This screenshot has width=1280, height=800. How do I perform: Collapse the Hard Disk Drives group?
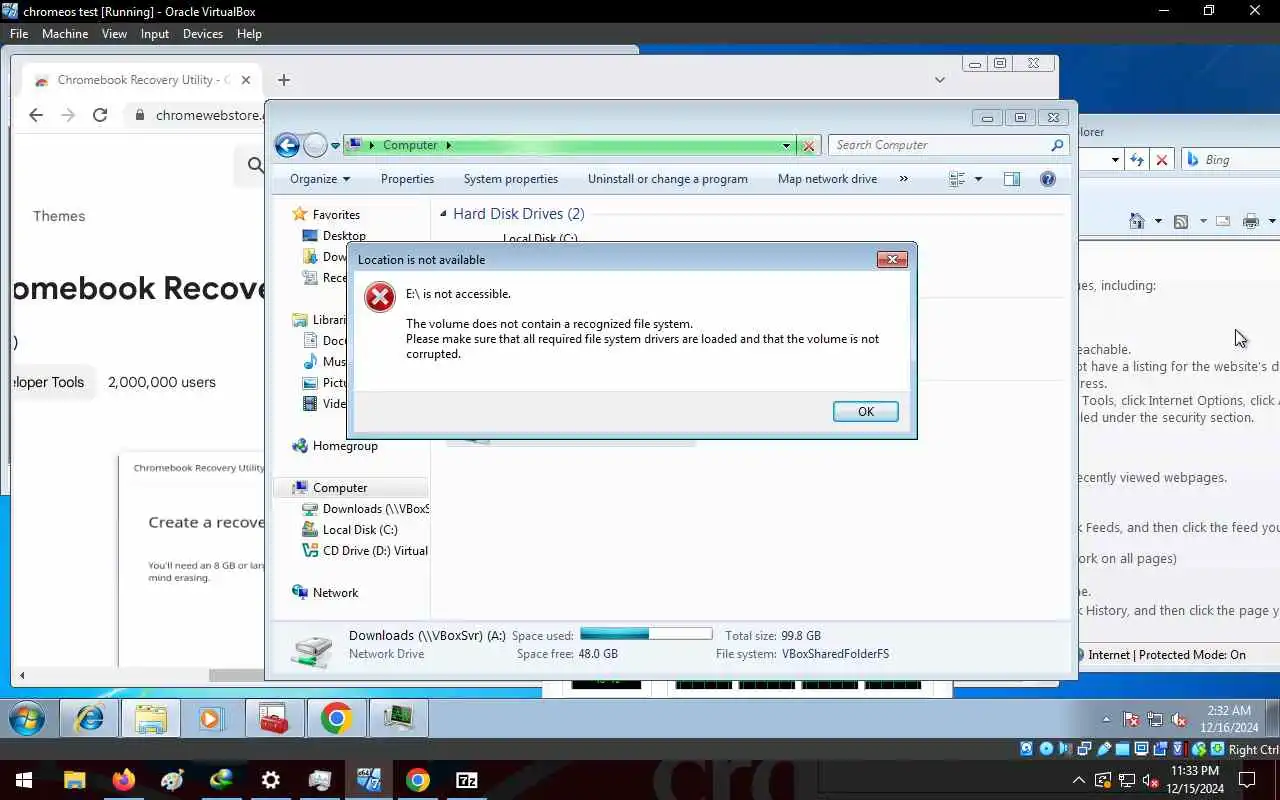pos(443,214)
